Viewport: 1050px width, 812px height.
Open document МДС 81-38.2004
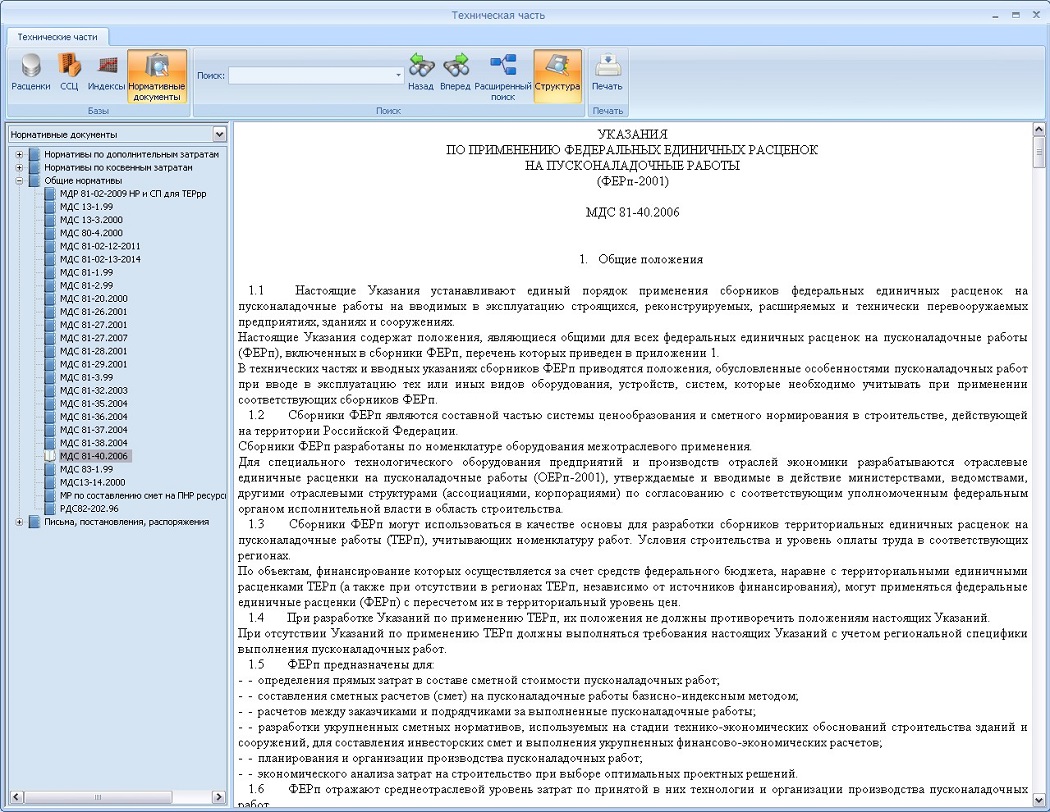click(94, 443)
